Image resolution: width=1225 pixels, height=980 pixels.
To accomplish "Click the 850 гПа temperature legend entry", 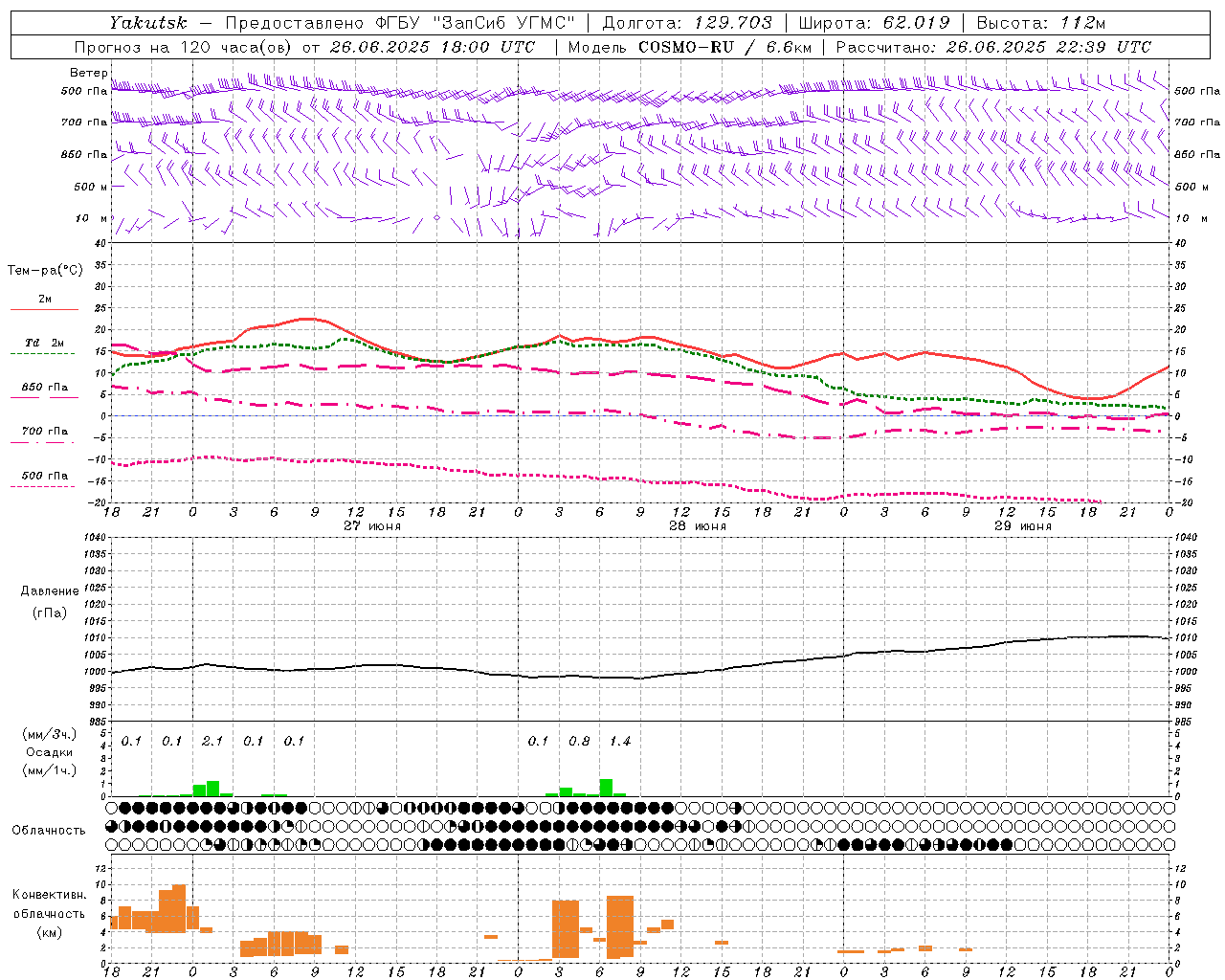I will point(44,388).
